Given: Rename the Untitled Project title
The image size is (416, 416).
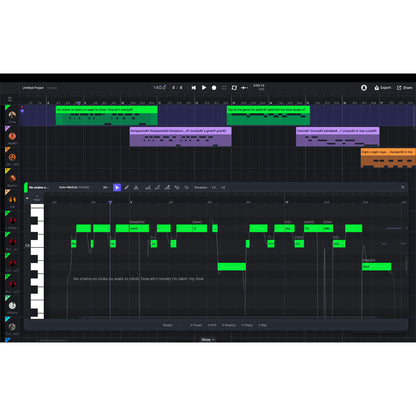Looking at the screenshot, I should [33, 88].
